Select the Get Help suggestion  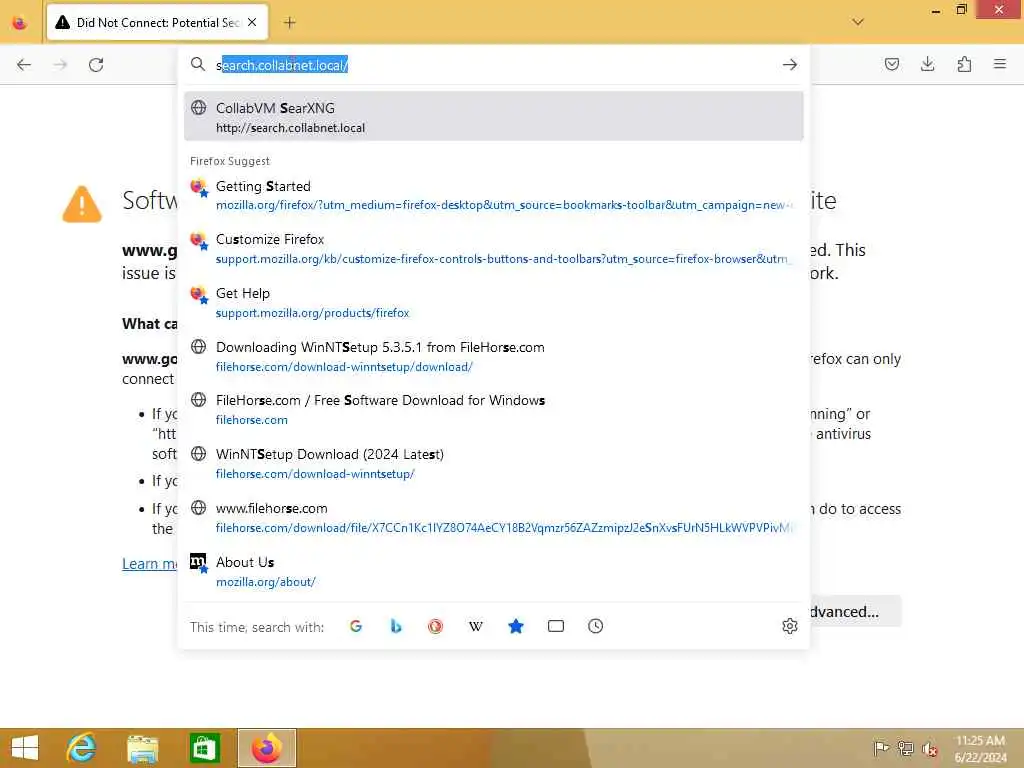494,302
